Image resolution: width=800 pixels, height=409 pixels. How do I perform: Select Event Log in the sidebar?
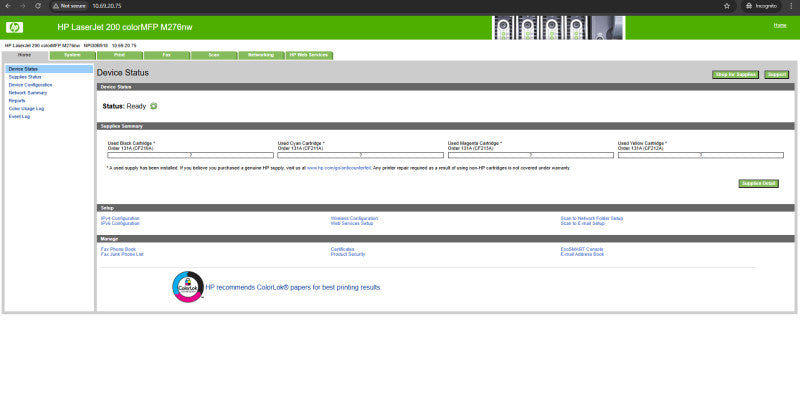(x=19, y=116)
